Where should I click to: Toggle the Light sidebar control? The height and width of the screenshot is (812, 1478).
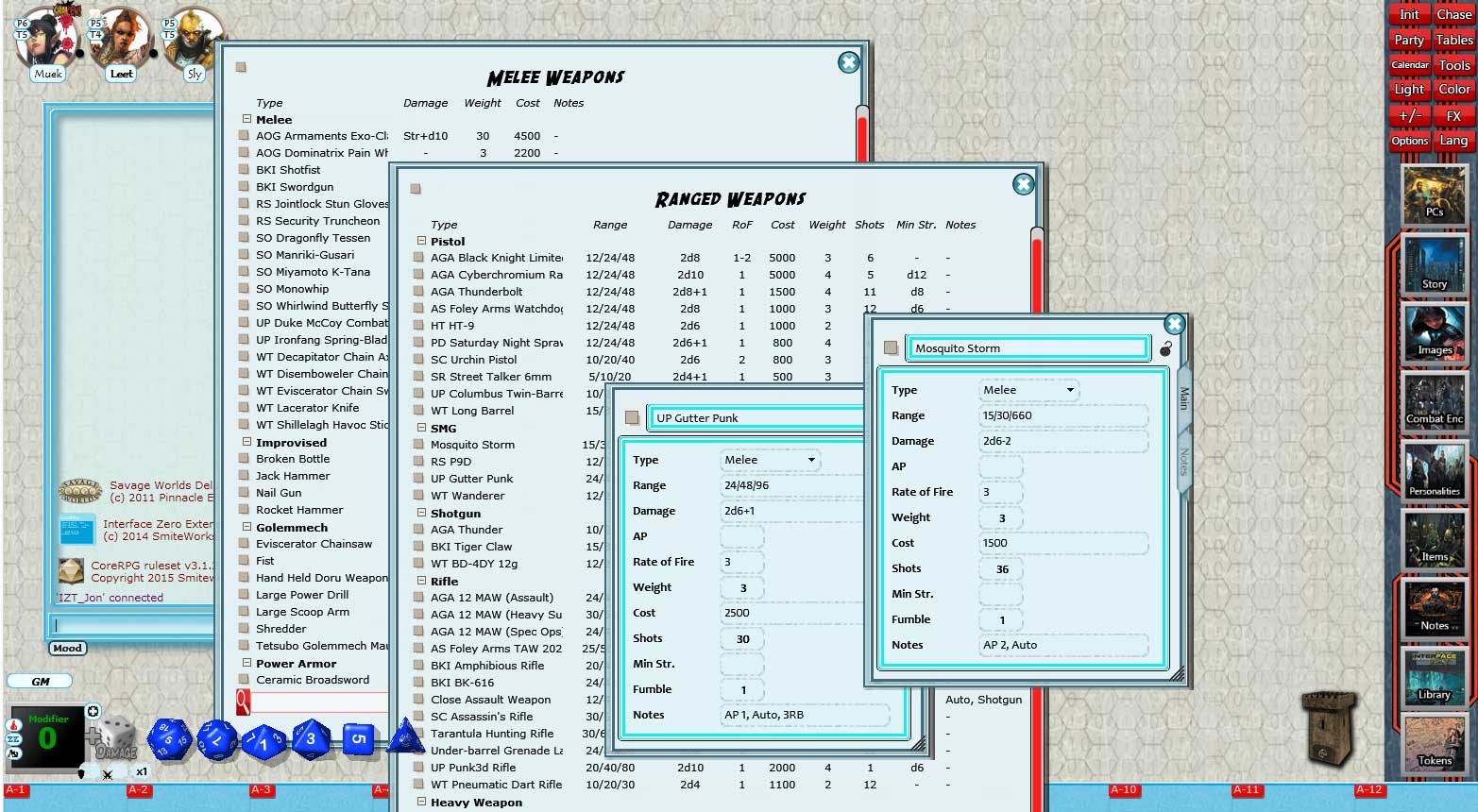click(1408, 88)
